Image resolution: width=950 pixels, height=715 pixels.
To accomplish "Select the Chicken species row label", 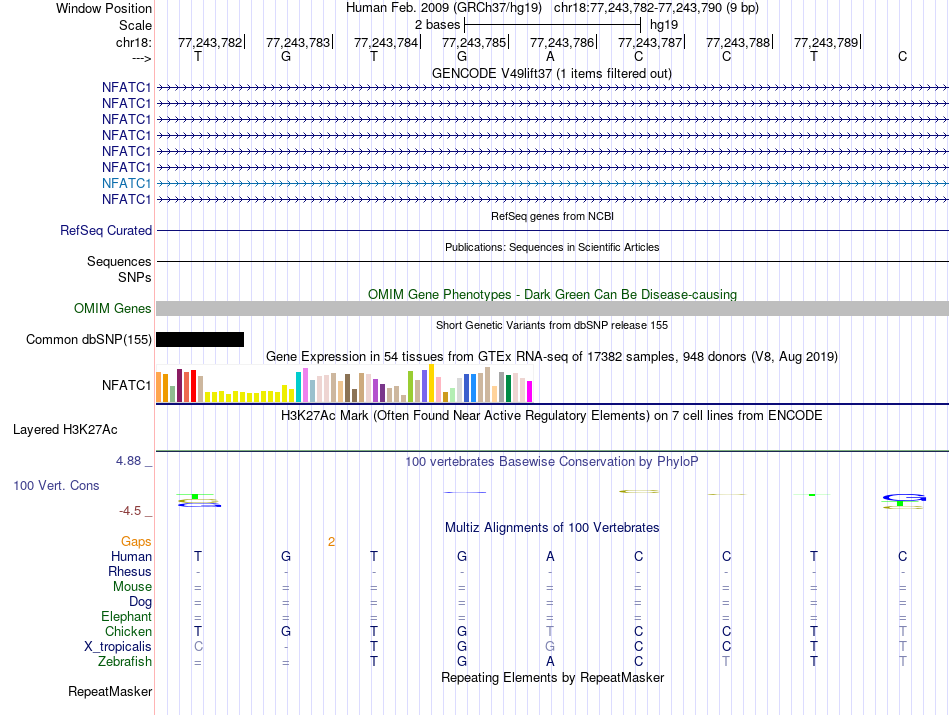I will pos(128,632).
